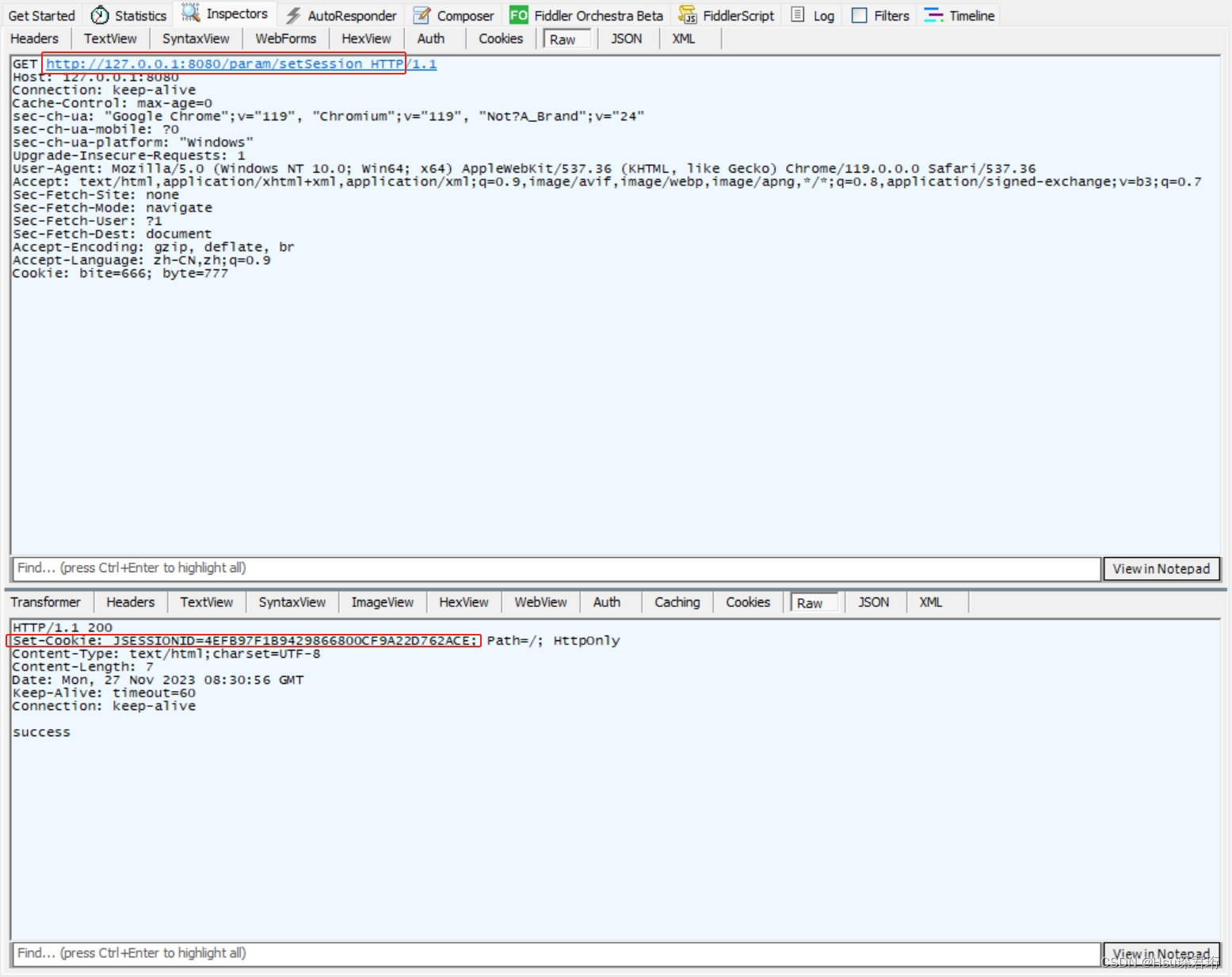Screen dimensions: 1232x977
Task: Select request TextView inspector tab
Action: click(x=110, y=38)
